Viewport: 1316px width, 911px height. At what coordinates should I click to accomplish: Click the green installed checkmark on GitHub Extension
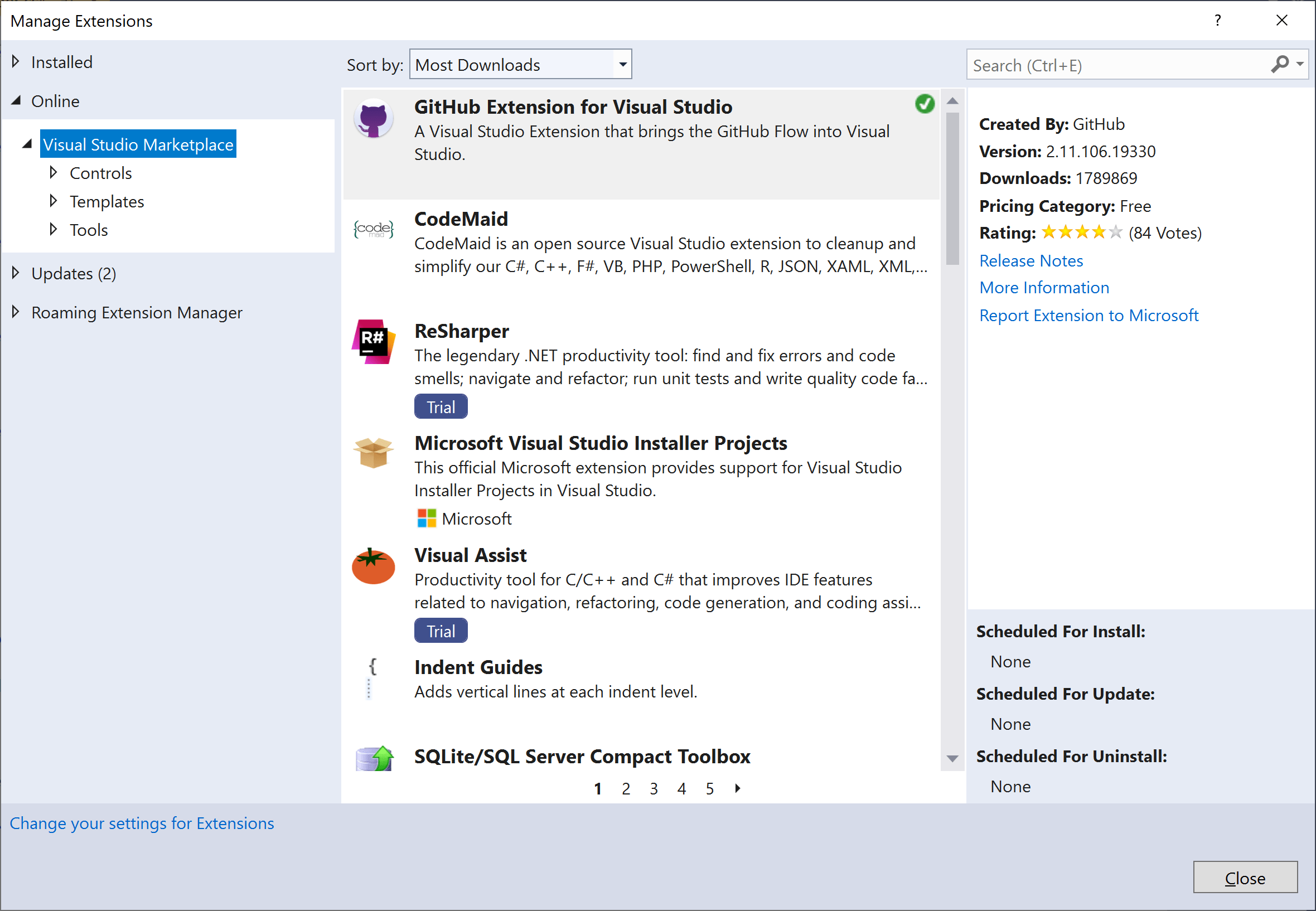coord(925,104)
